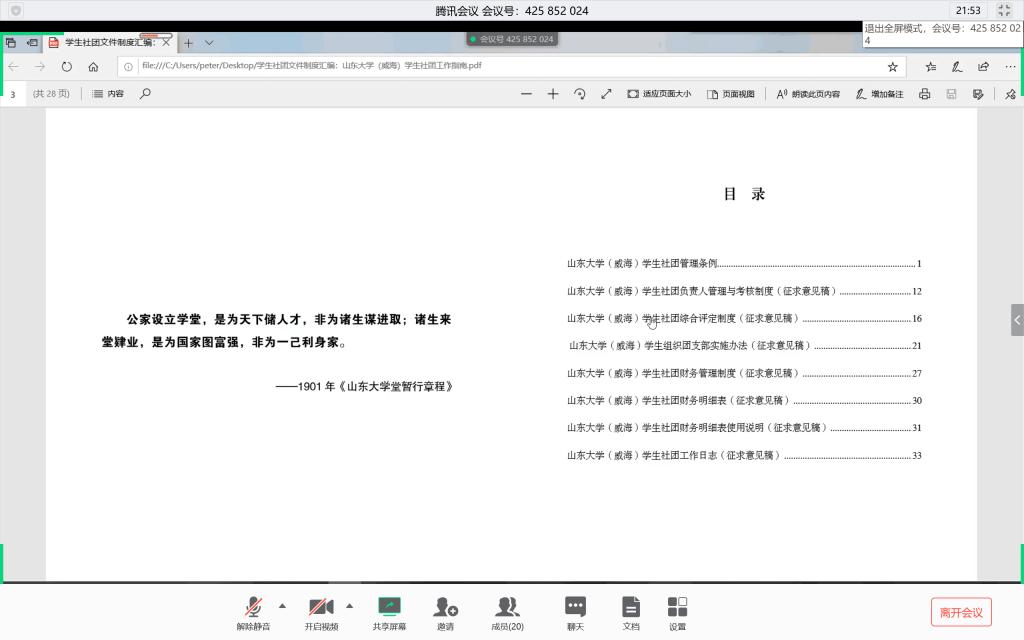
Task: Start read aloud (朗读此页内容)
Action: click(x=808, y=94)
